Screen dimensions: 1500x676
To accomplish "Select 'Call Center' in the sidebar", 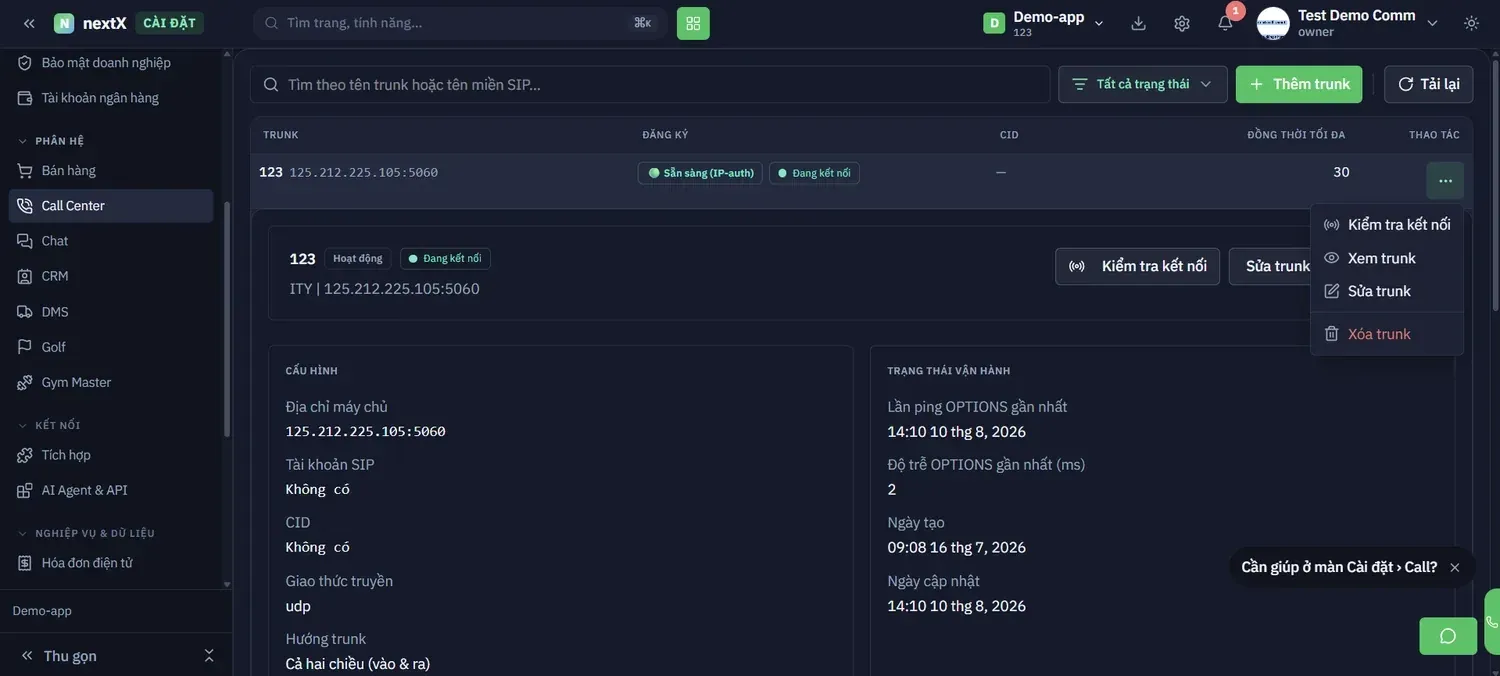I will (x=111, y=206).
